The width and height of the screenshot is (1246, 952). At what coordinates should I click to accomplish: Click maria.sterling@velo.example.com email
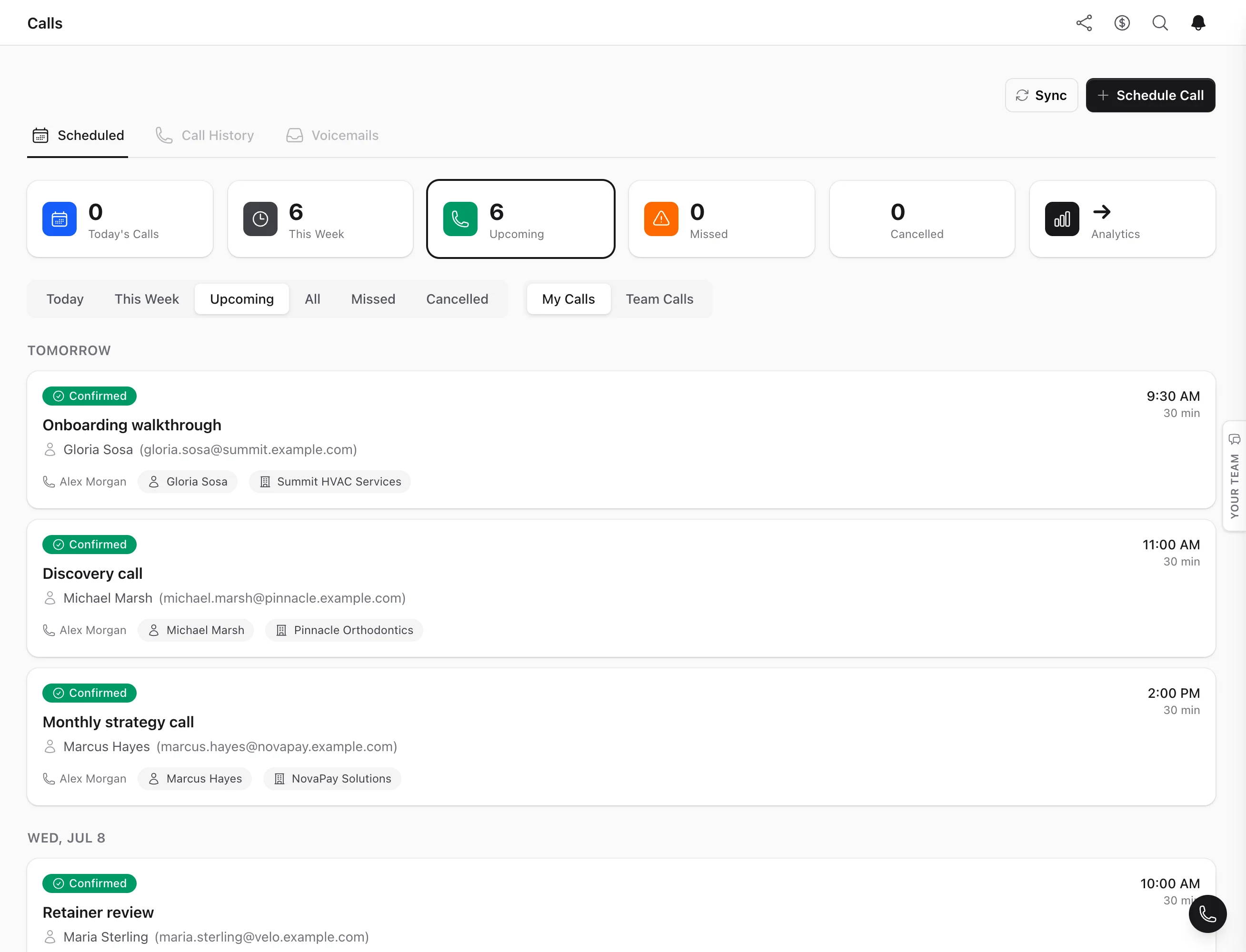coord(262,937)
